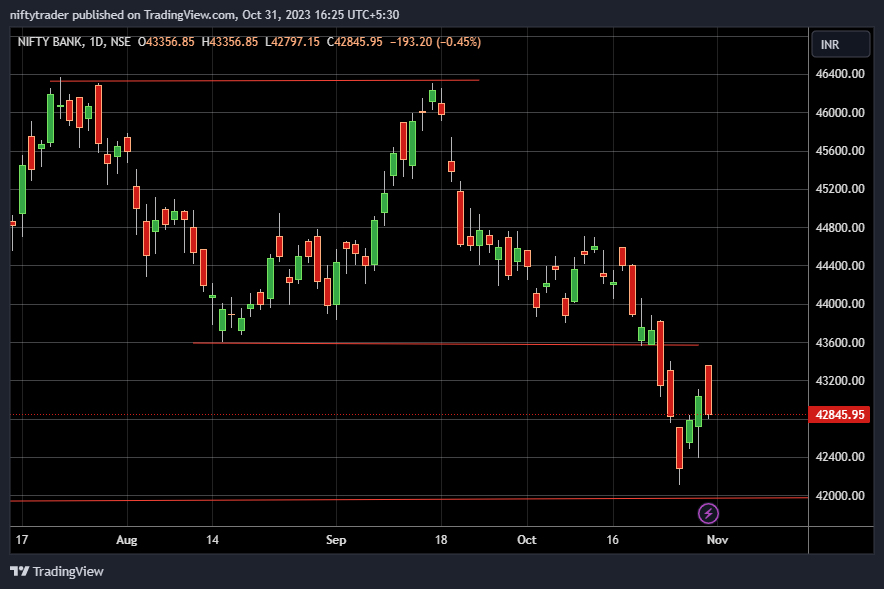Click the 46400.00 price axis label
Viewport: 884px width, 589px height.
pos(839,74)
